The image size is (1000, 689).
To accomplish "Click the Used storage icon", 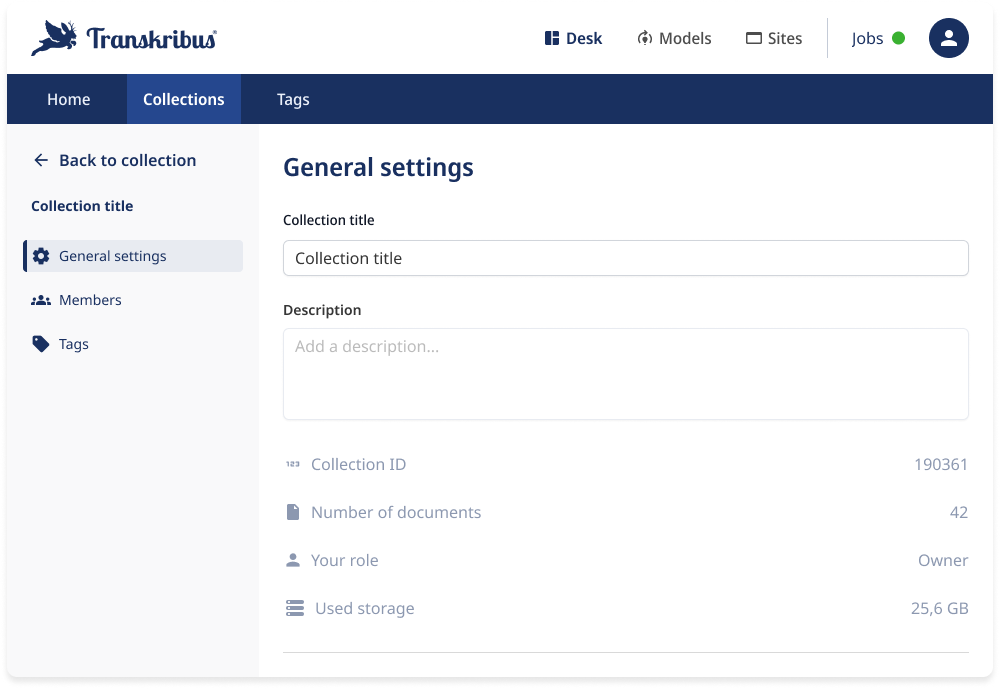I will (x=295, y=607).
